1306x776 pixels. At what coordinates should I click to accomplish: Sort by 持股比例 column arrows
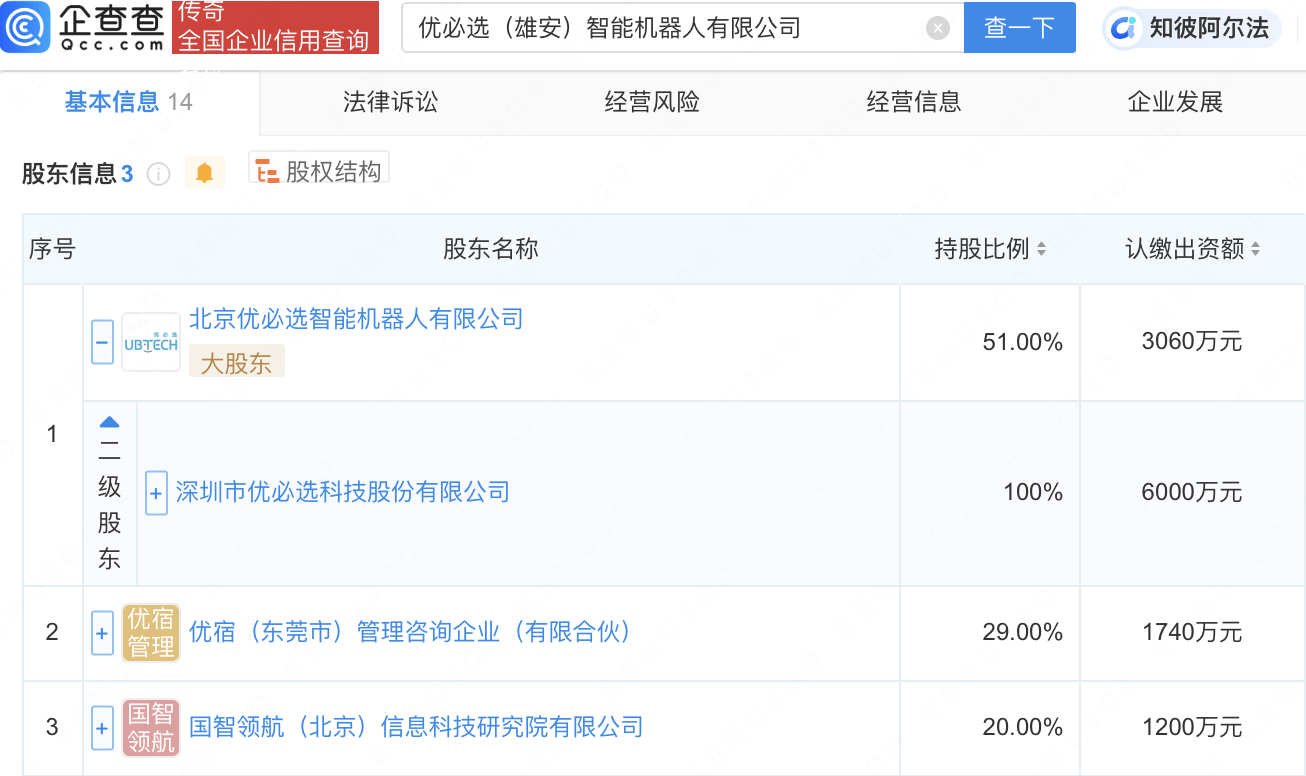tap(1041, 249)
